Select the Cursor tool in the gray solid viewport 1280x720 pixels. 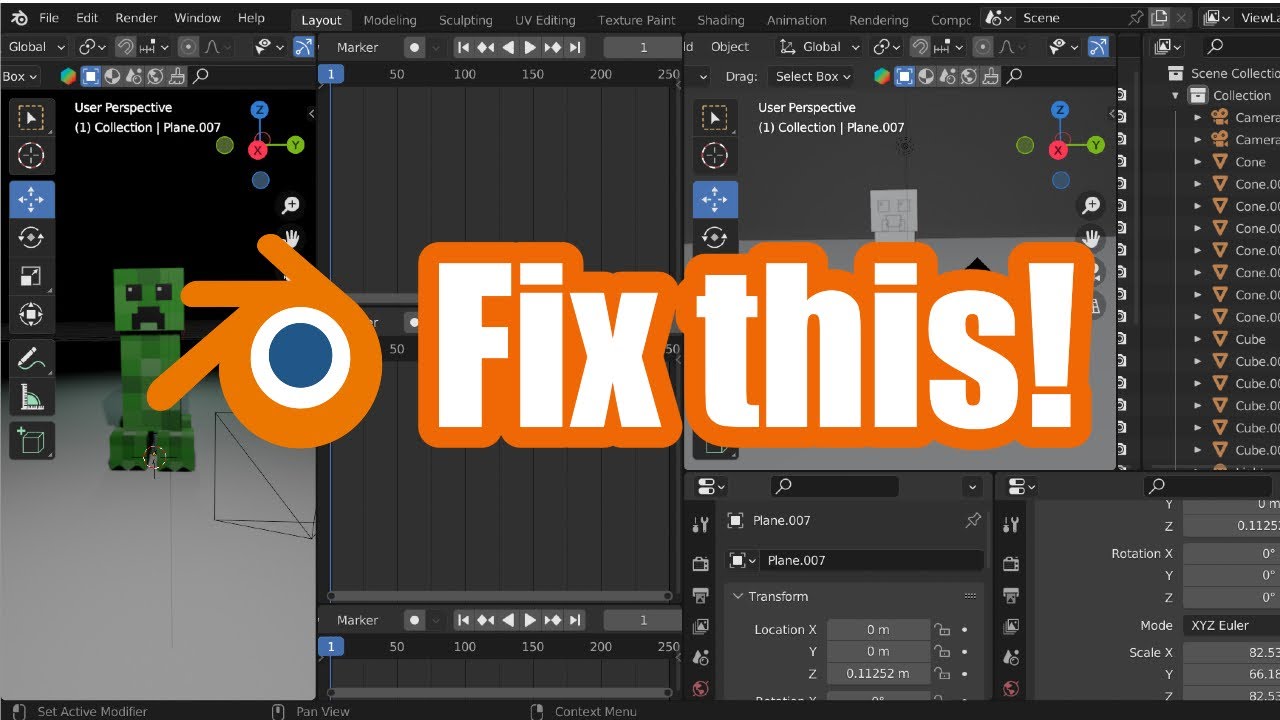pos(715,155)
